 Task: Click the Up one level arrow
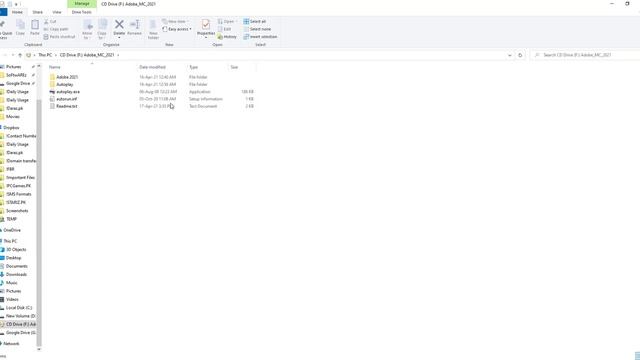click(x=20, y=55)
